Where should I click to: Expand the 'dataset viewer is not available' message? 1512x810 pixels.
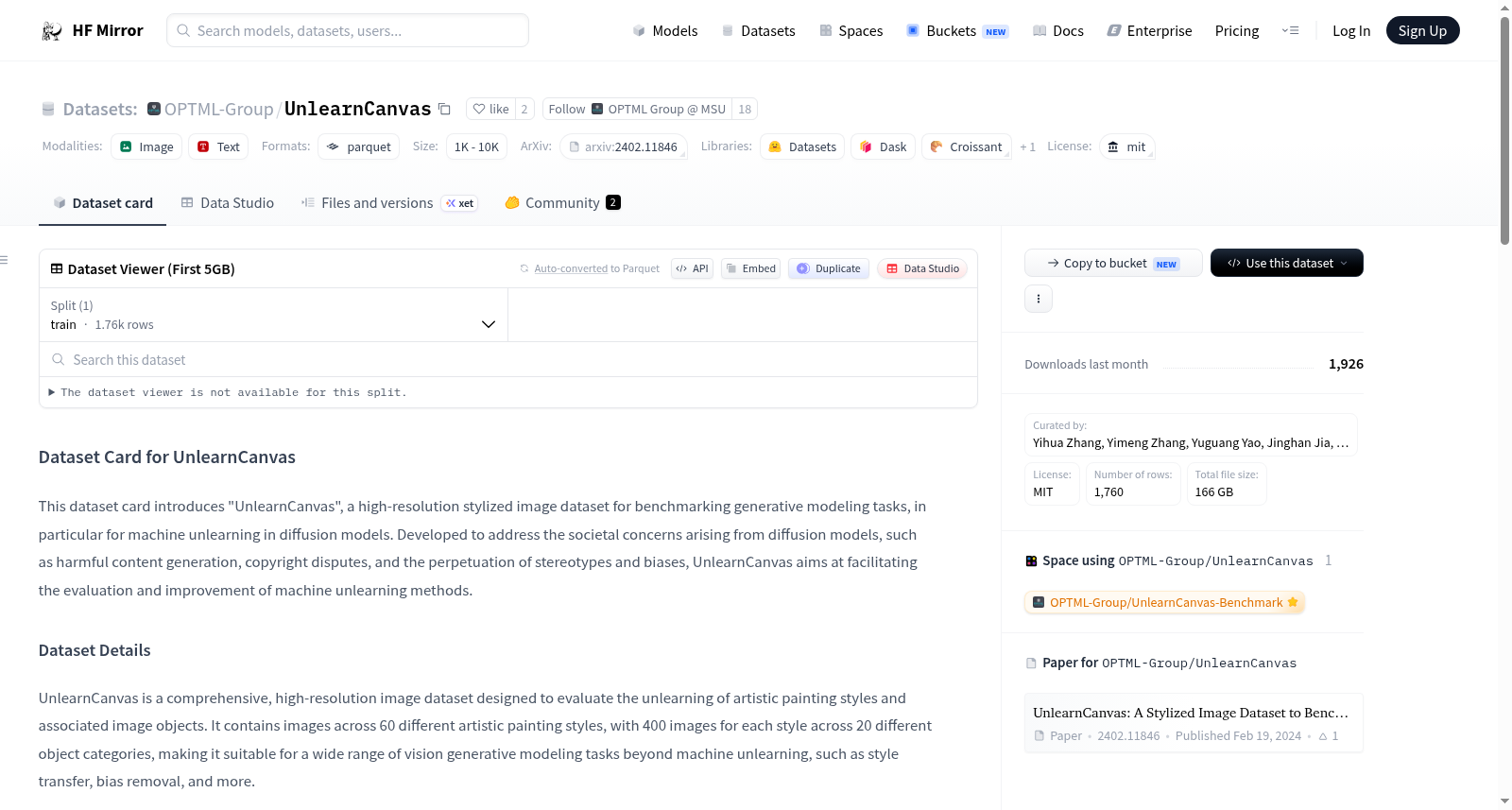point(227,392)
